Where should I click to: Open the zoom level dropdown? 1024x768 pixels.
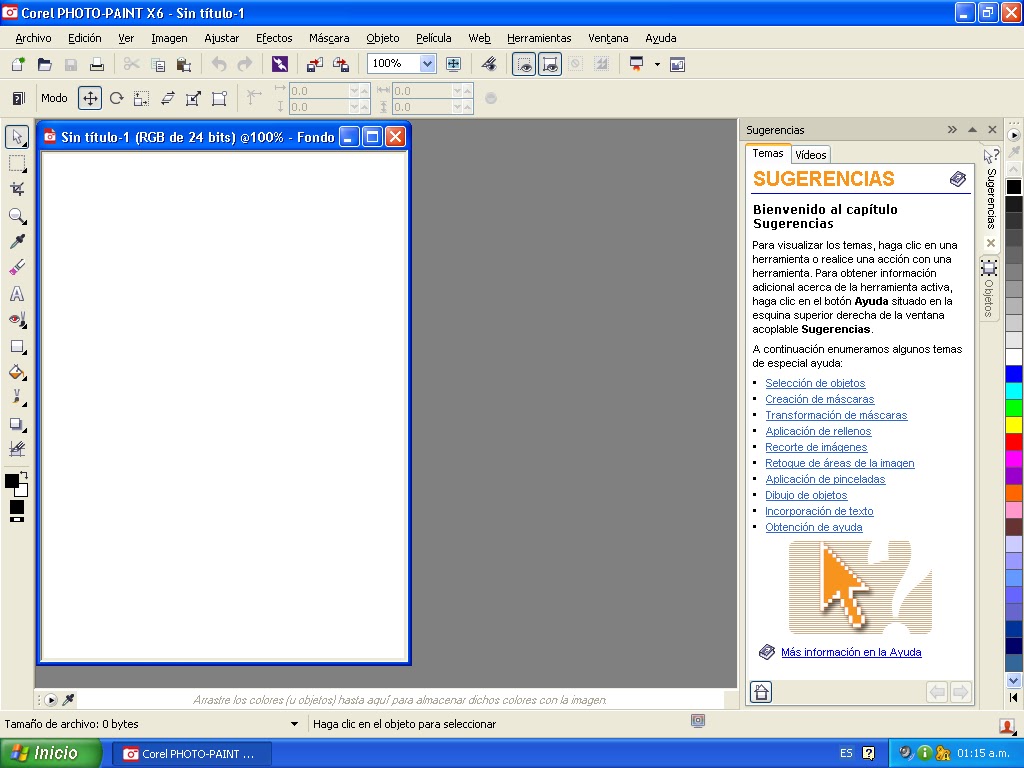click(426, 63)
